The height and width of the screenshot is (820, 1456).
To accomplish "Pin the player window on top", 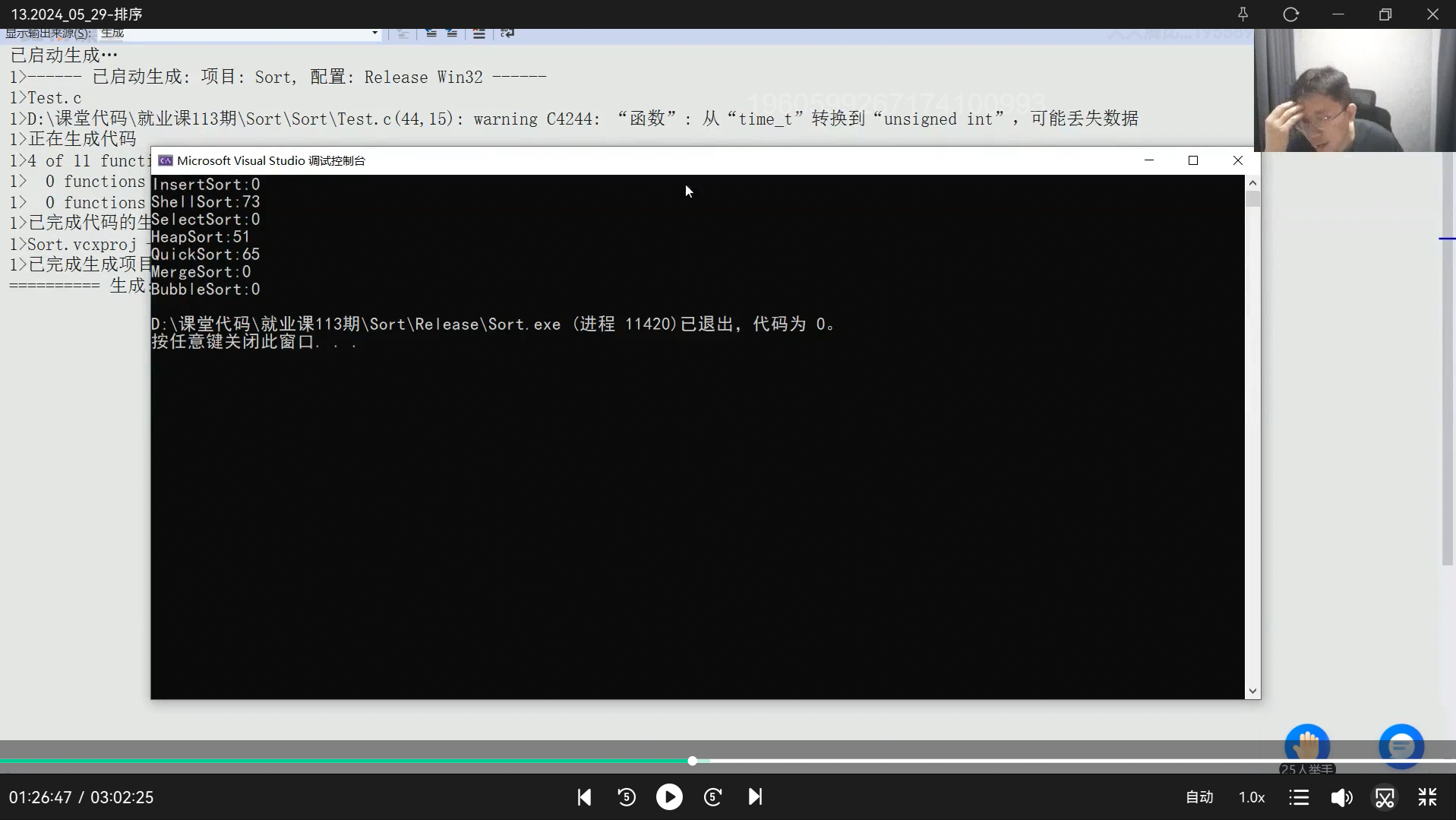I will 1243,14.
